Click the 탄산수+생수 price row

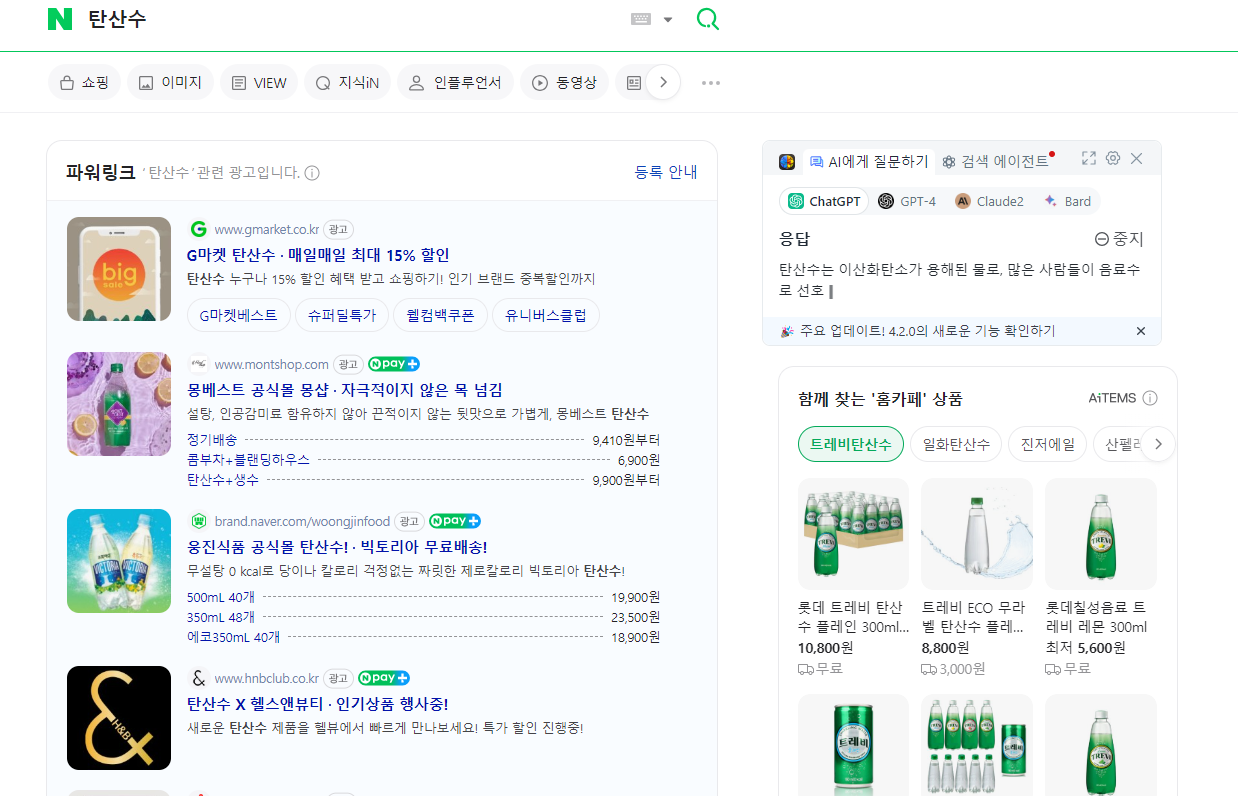423,480
